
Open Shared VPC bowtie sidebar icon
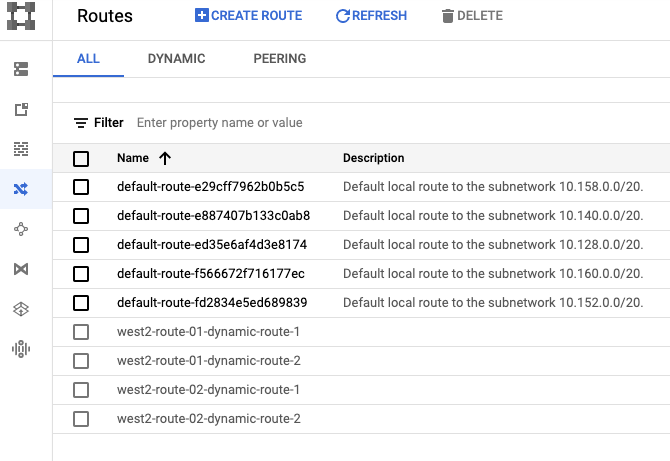pyautogui.click(x=21, y=269)
